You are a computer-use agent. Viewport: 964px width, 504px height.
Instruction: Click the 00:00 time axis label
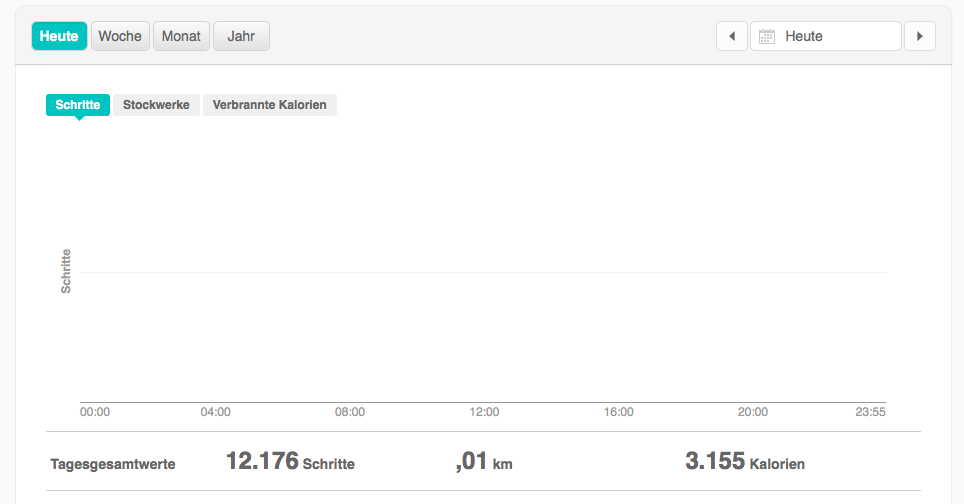[95, 412]
